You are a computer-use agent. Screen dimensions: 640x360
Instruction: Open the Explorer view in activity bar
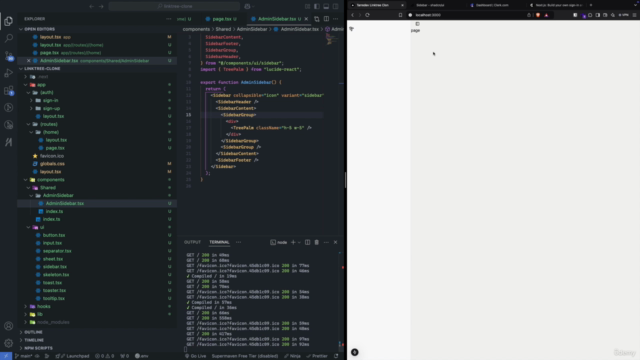point(9,21)
